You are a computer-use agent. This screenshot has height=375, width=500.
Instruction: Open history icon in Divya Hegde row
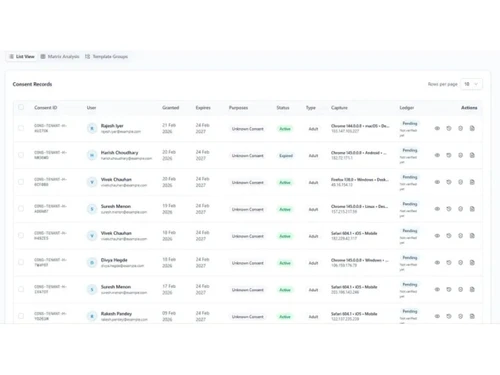449,263
